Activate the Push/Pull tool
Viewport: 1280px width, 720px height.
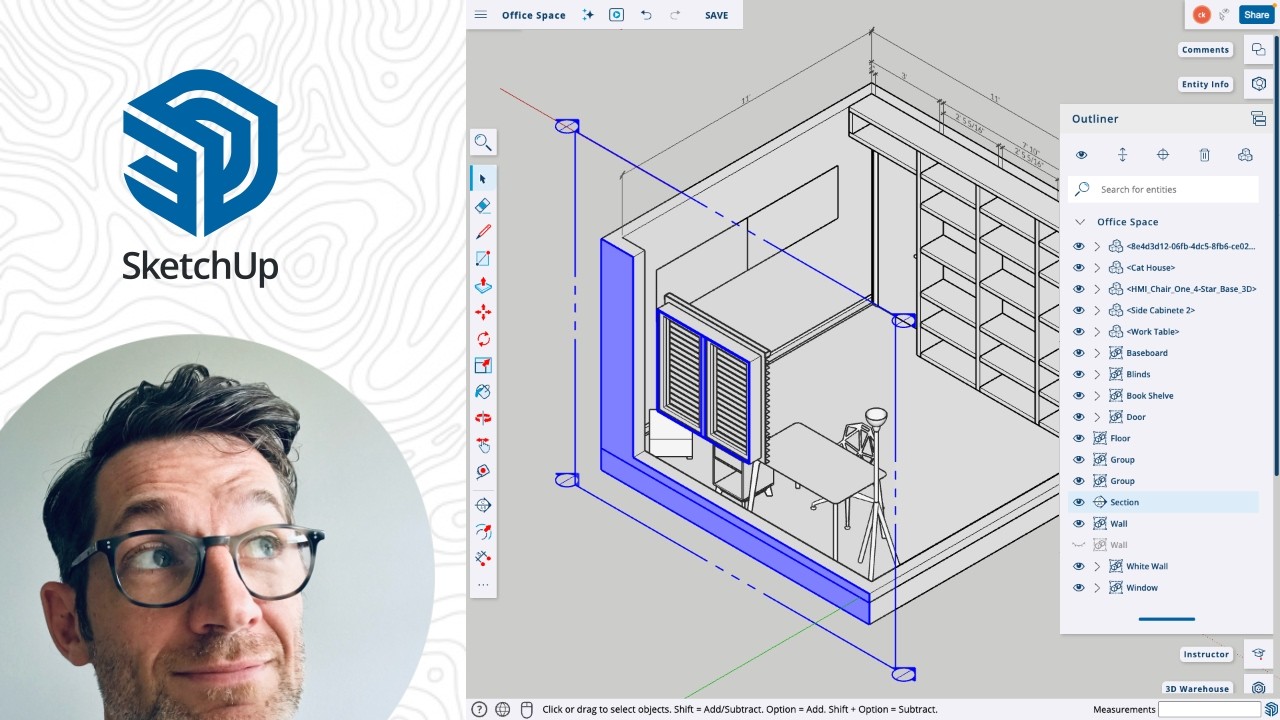tap(483, 285)
